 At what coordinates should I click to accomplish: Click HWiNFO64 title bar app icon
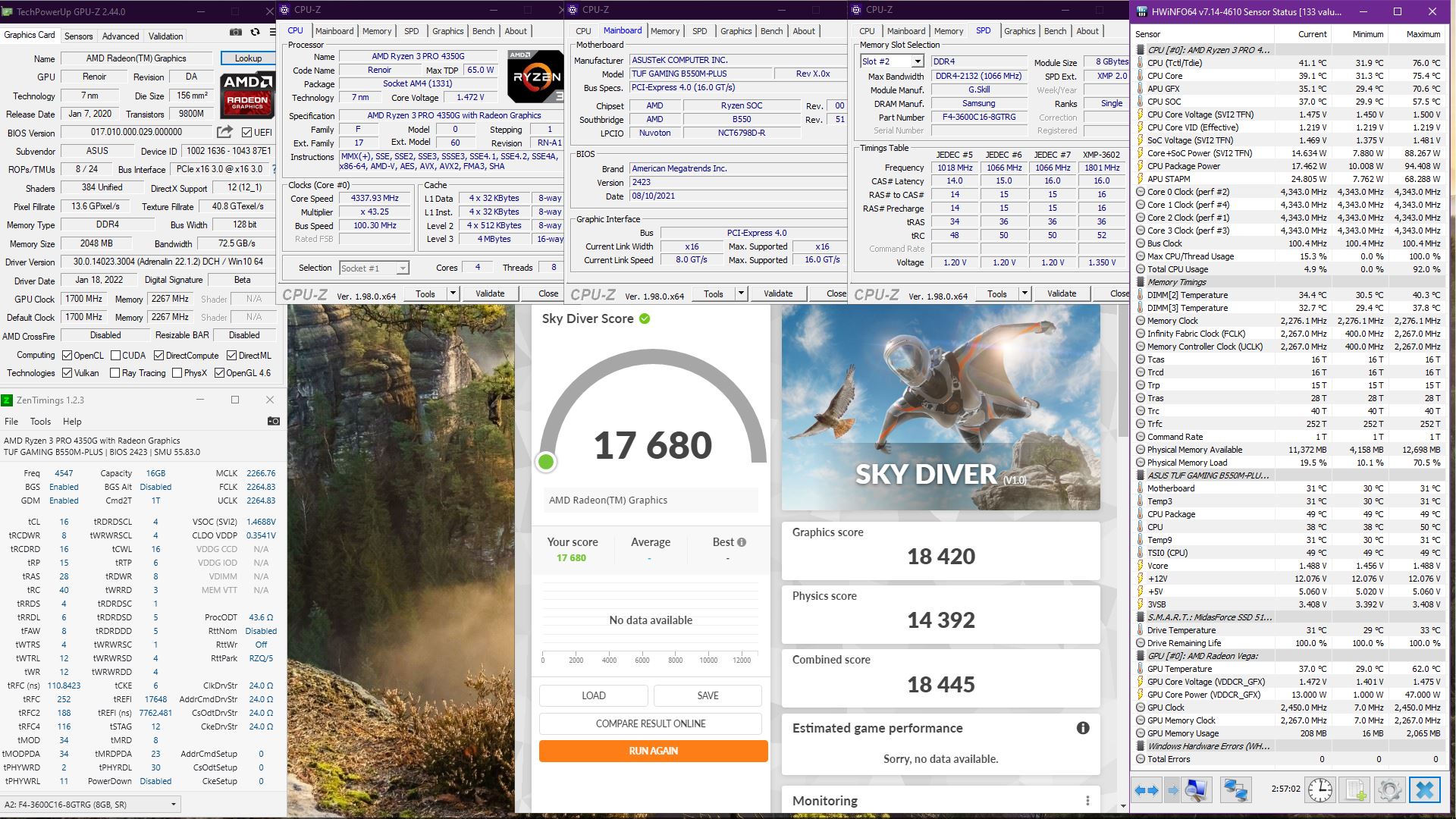(1141, 11)
